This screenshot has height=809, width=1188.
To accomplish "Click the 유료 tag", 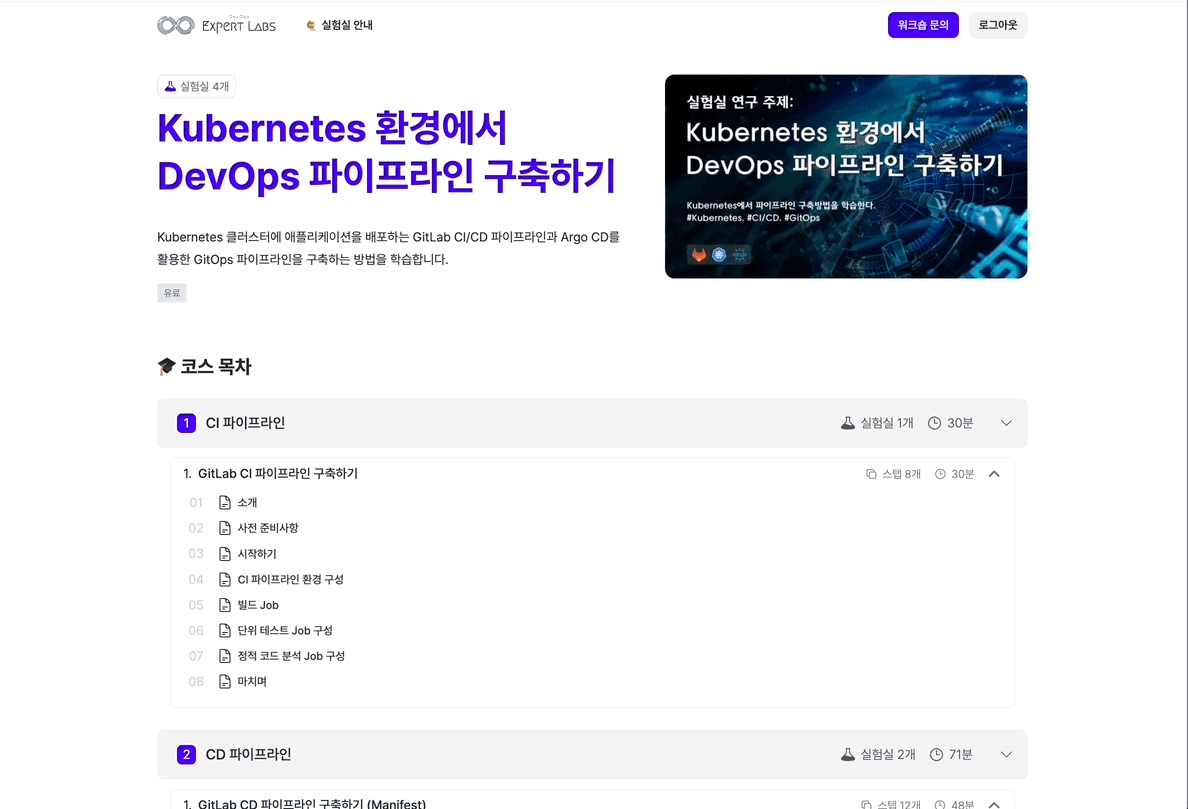I will (x=172, y=292).
